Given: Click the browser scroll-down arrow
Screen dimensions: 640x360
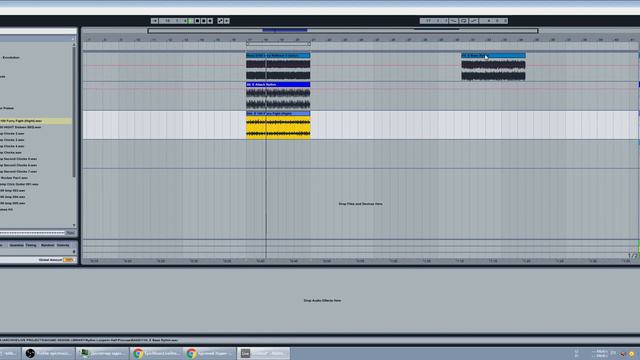Looking at the screenshot, I should click(74, 225).
